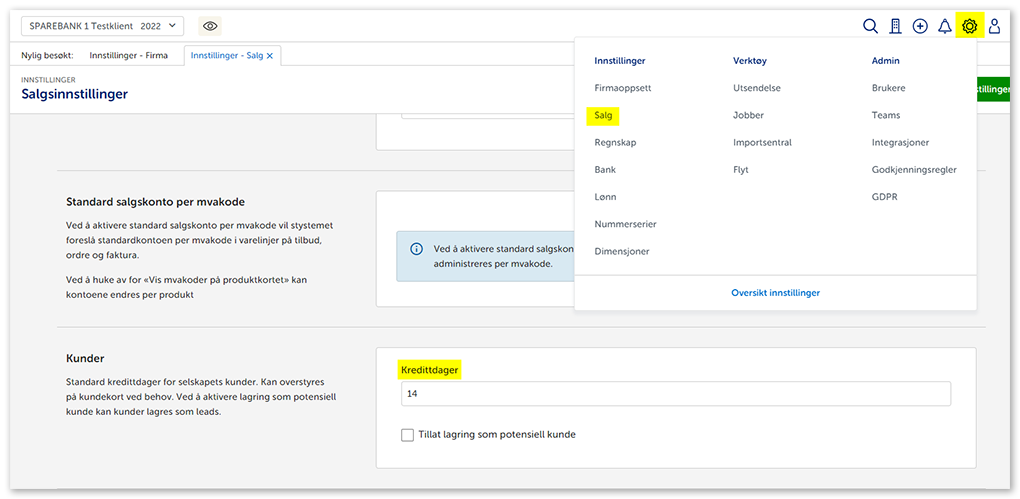Click the settings gear icon

point(969,27)
